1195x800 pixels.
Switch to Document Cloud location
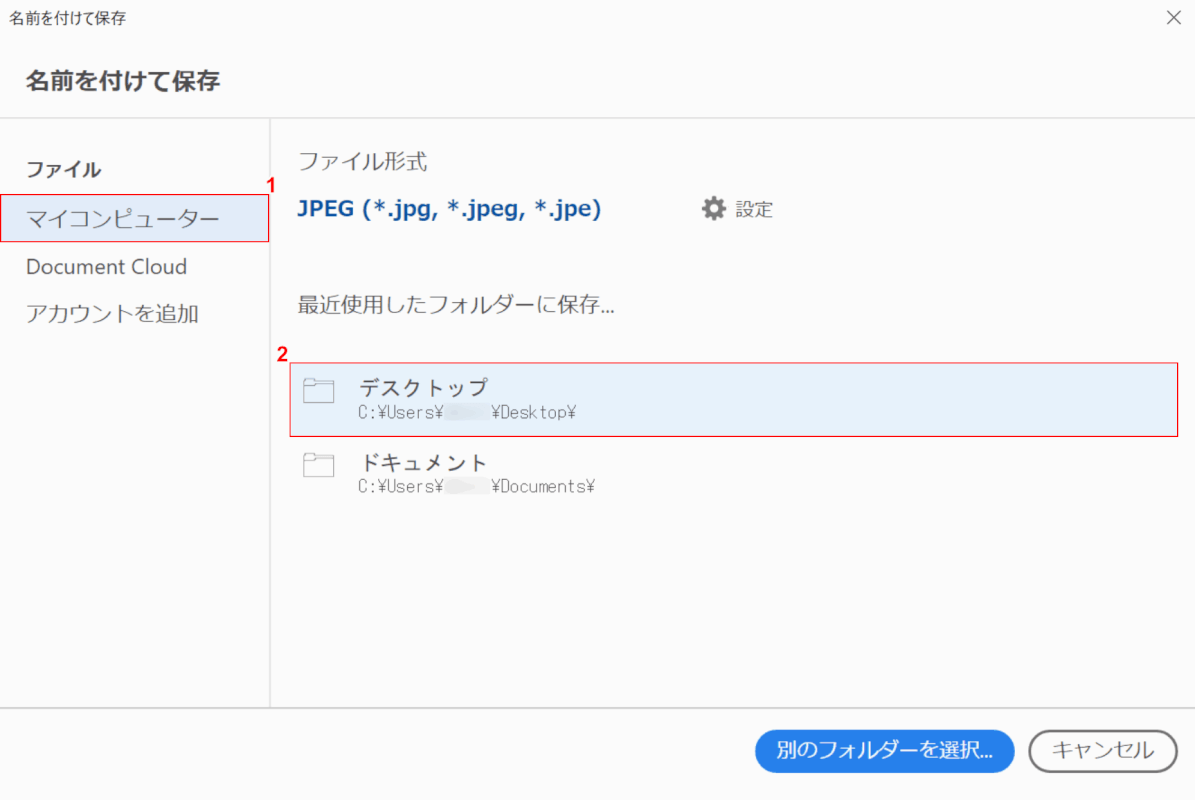tap(106, 267)
